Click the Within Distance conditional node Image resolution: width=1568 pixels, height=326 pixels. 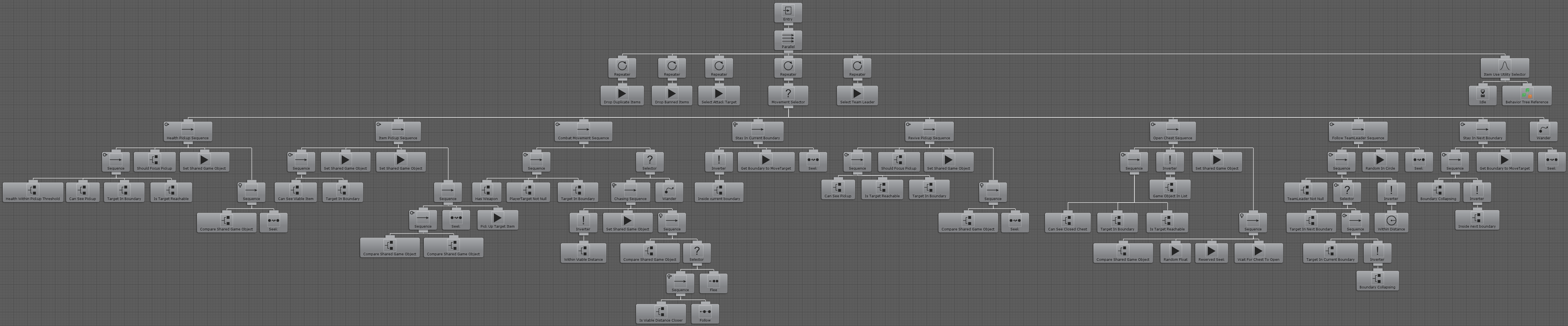1391,223
